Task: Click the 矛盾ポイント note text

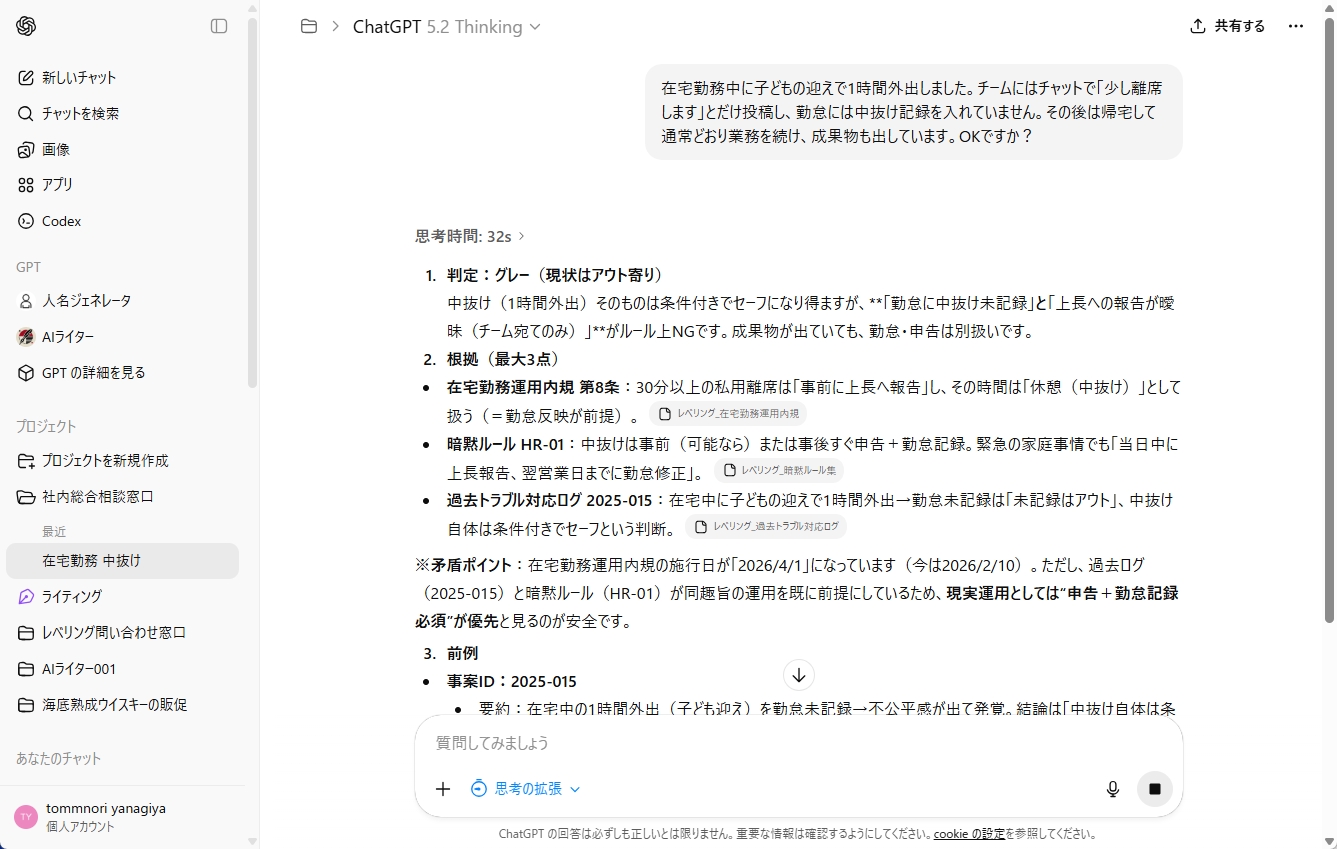Action: click(797, 593)
